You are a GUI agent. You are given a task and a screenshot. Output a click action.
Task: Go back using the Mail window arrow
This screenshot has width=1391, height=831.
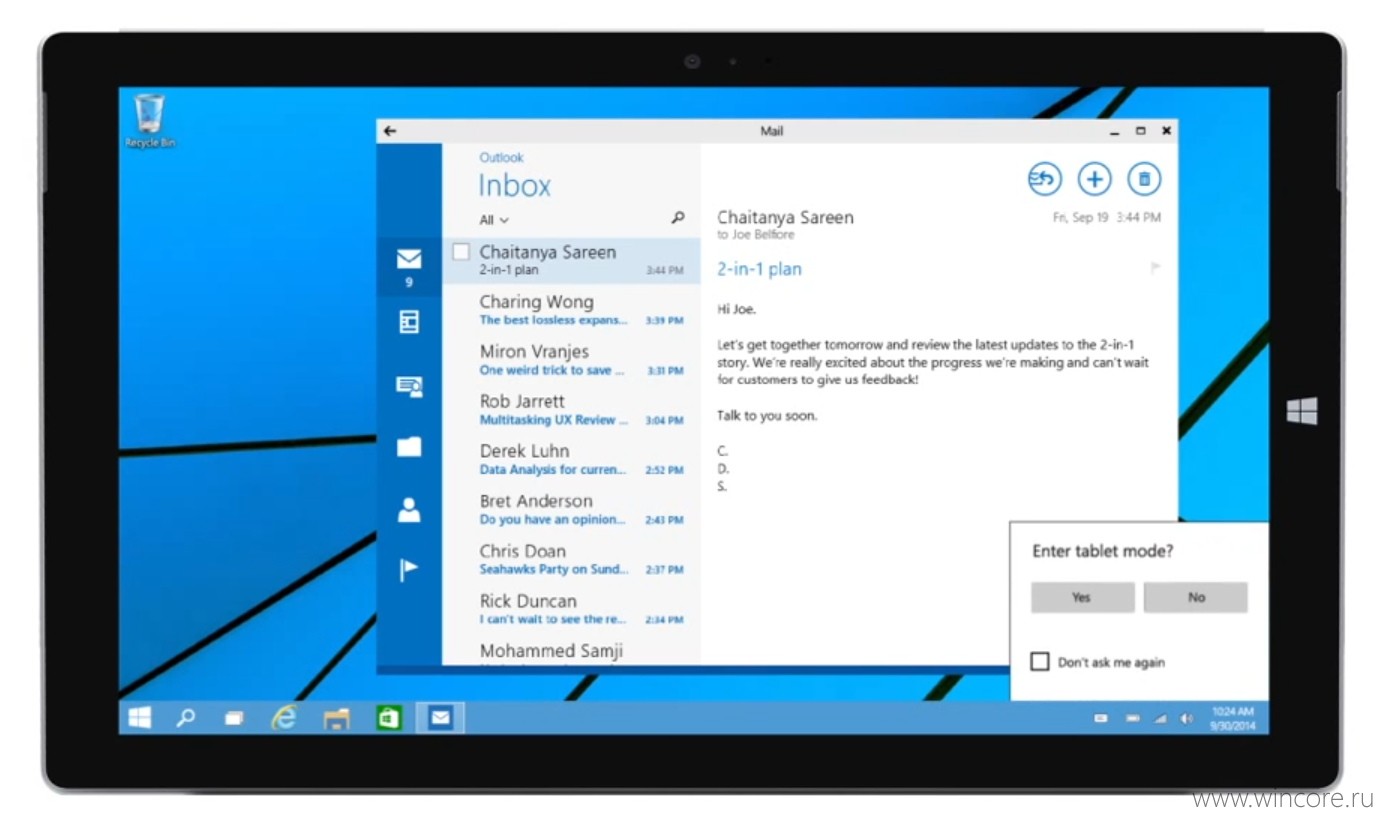pyautogui.click(x=390, y=131)
